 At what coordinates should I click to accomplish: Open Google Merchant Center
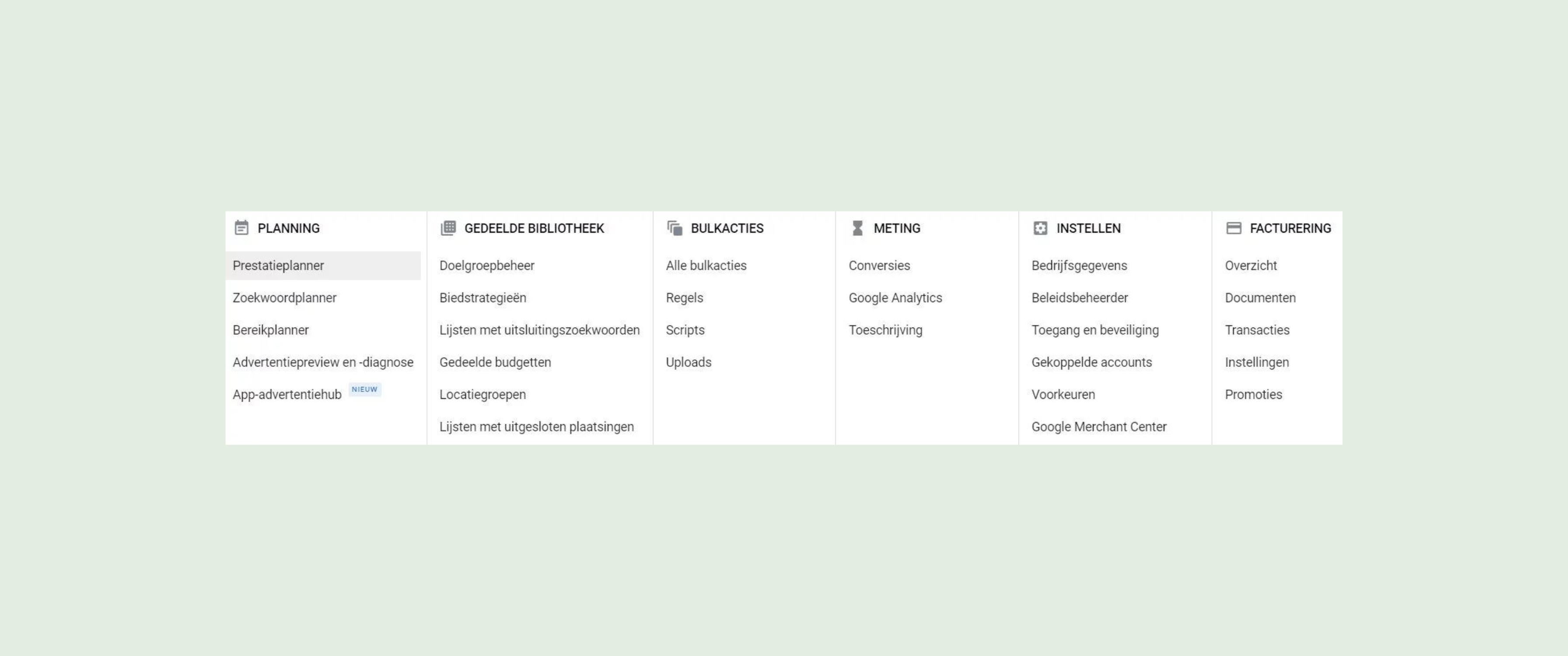pyautogui.click(x=1099, y=427)
